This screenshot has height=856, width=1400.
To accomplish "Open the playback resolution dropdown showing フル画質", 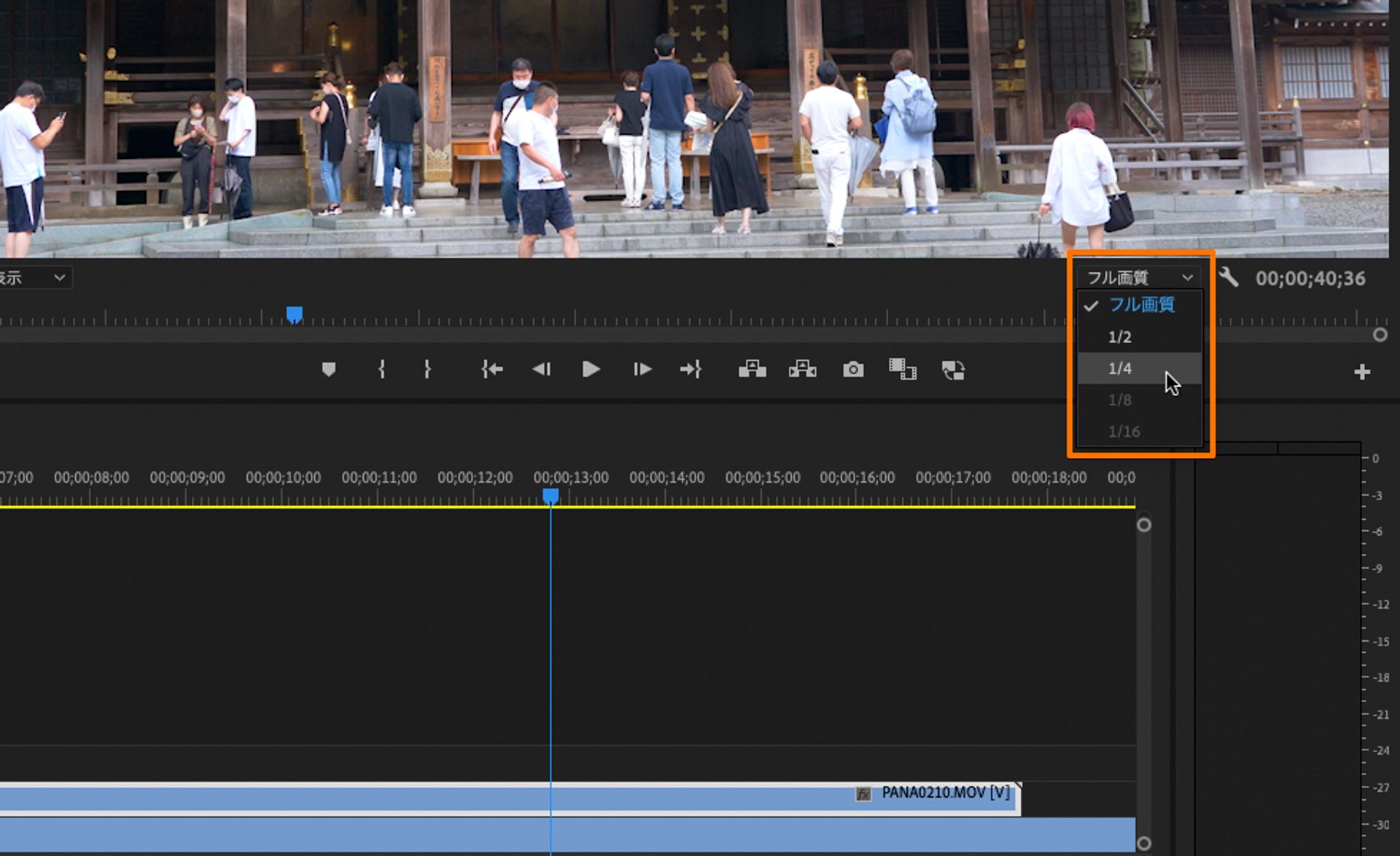I will point(1137,277).
